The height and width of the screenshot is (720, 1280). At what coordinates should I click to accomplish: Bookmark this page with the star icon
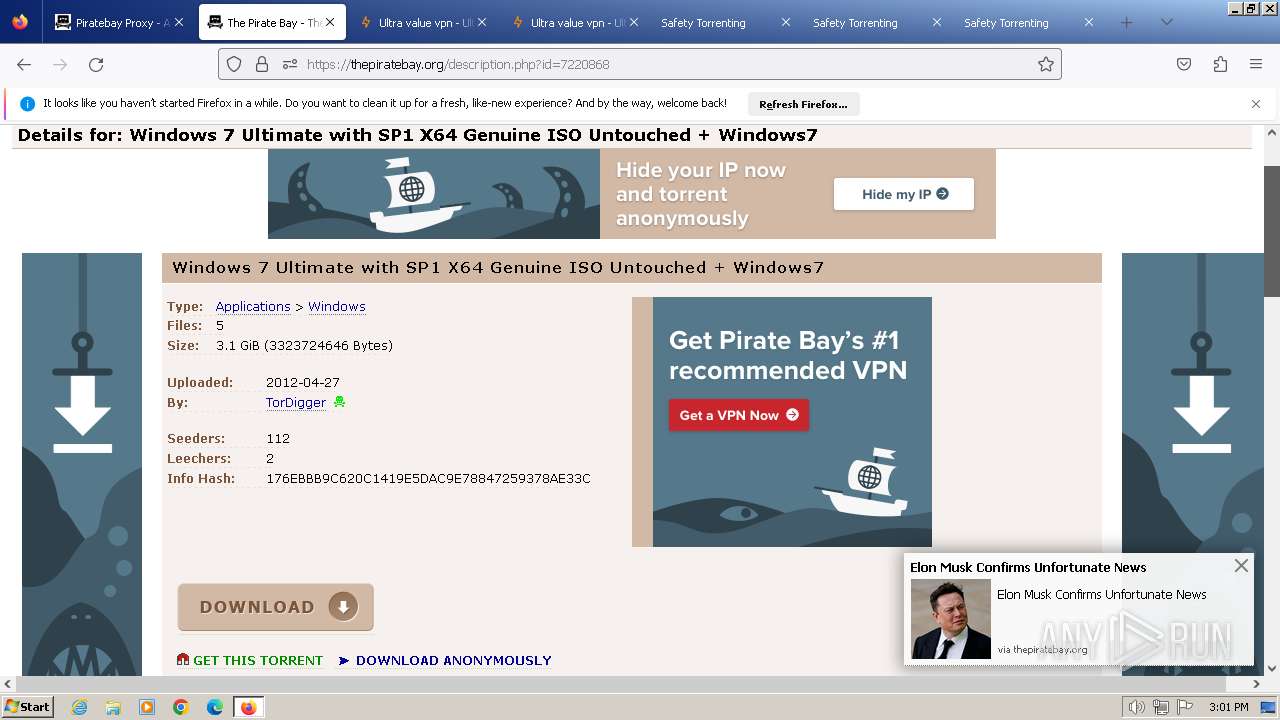pos(1046,64)
